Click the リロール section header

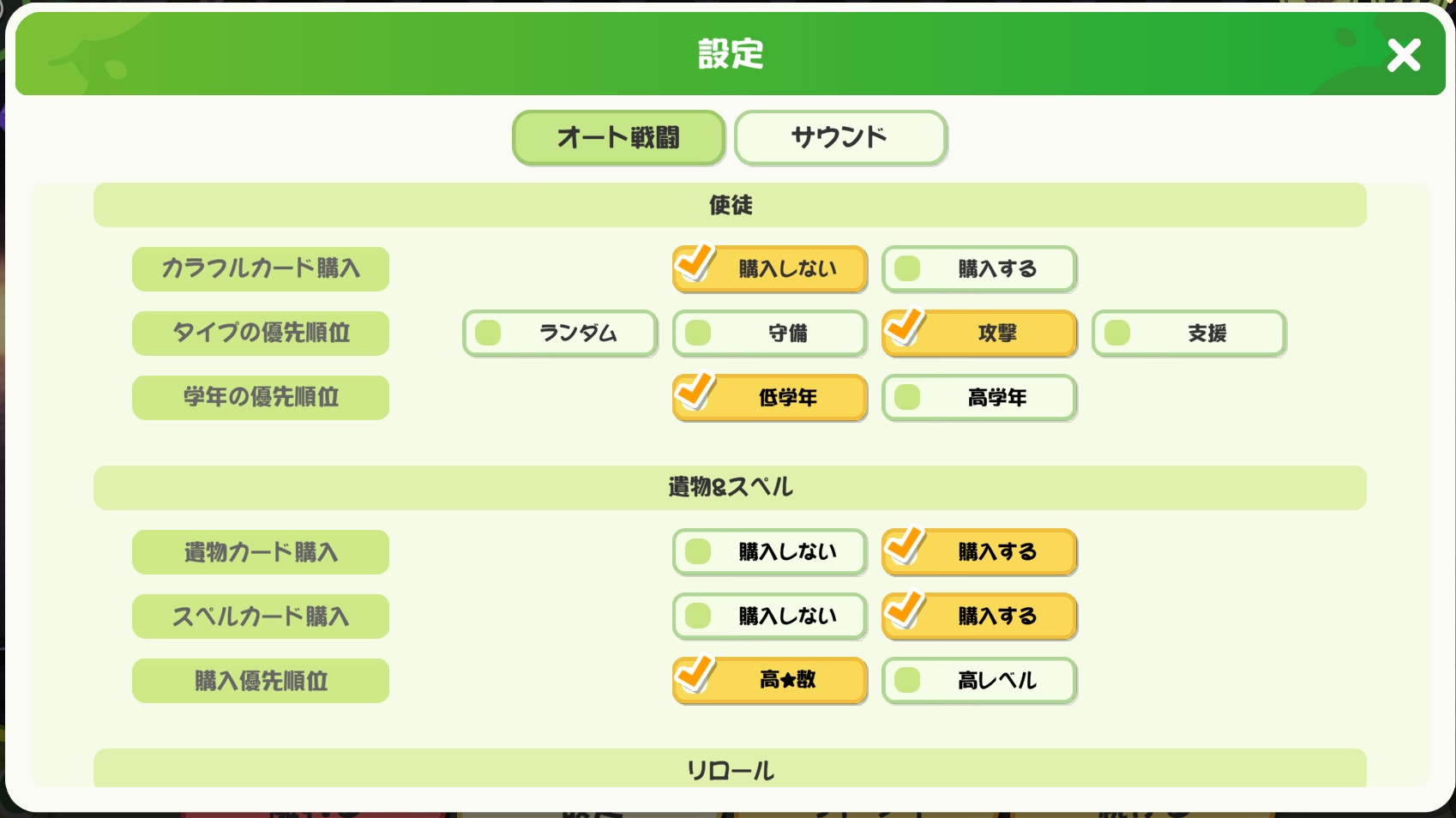[x=730, y=769]
